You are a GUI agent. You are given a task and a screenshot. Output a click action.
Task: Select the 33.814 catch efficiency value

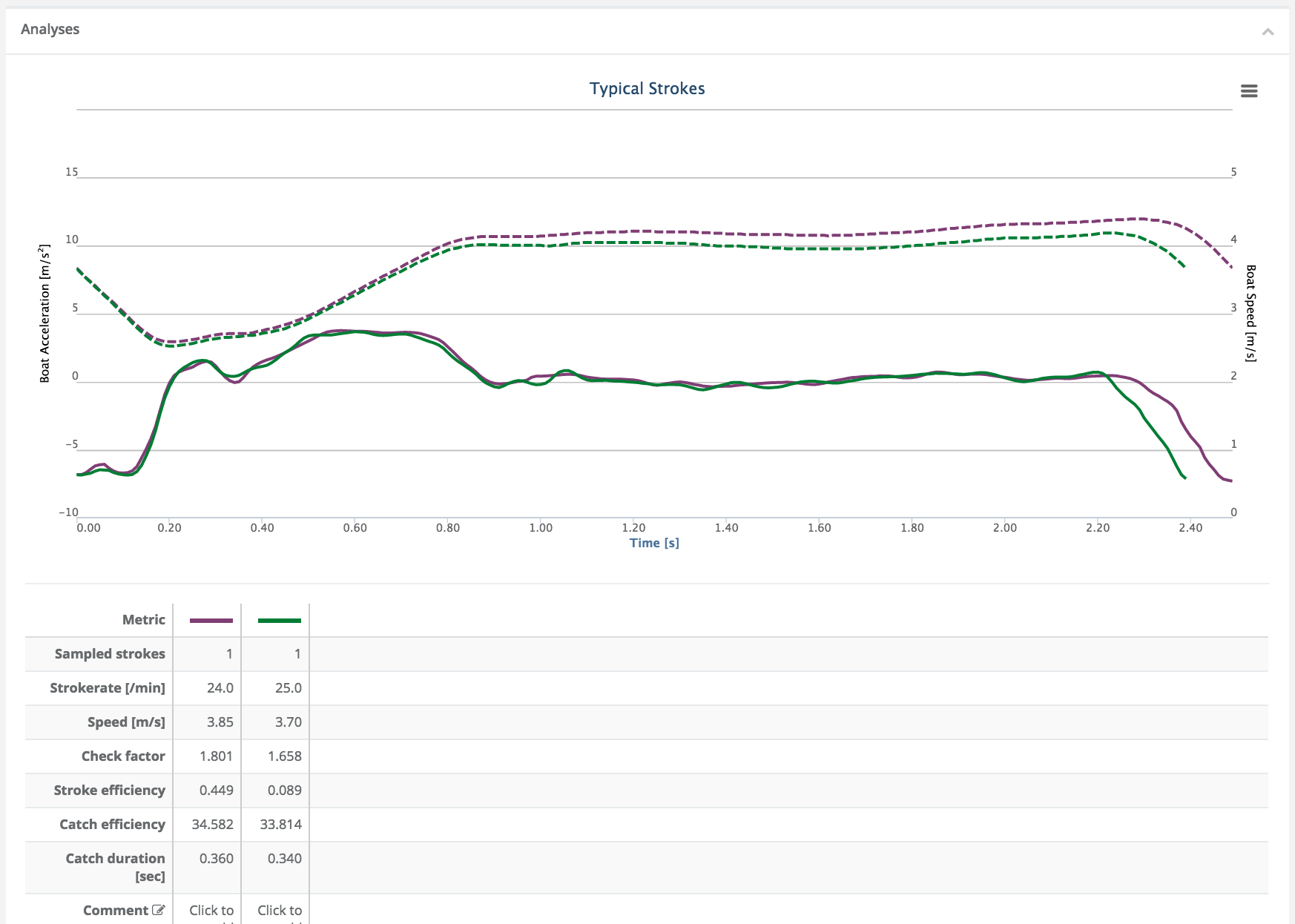pos(280,824)
